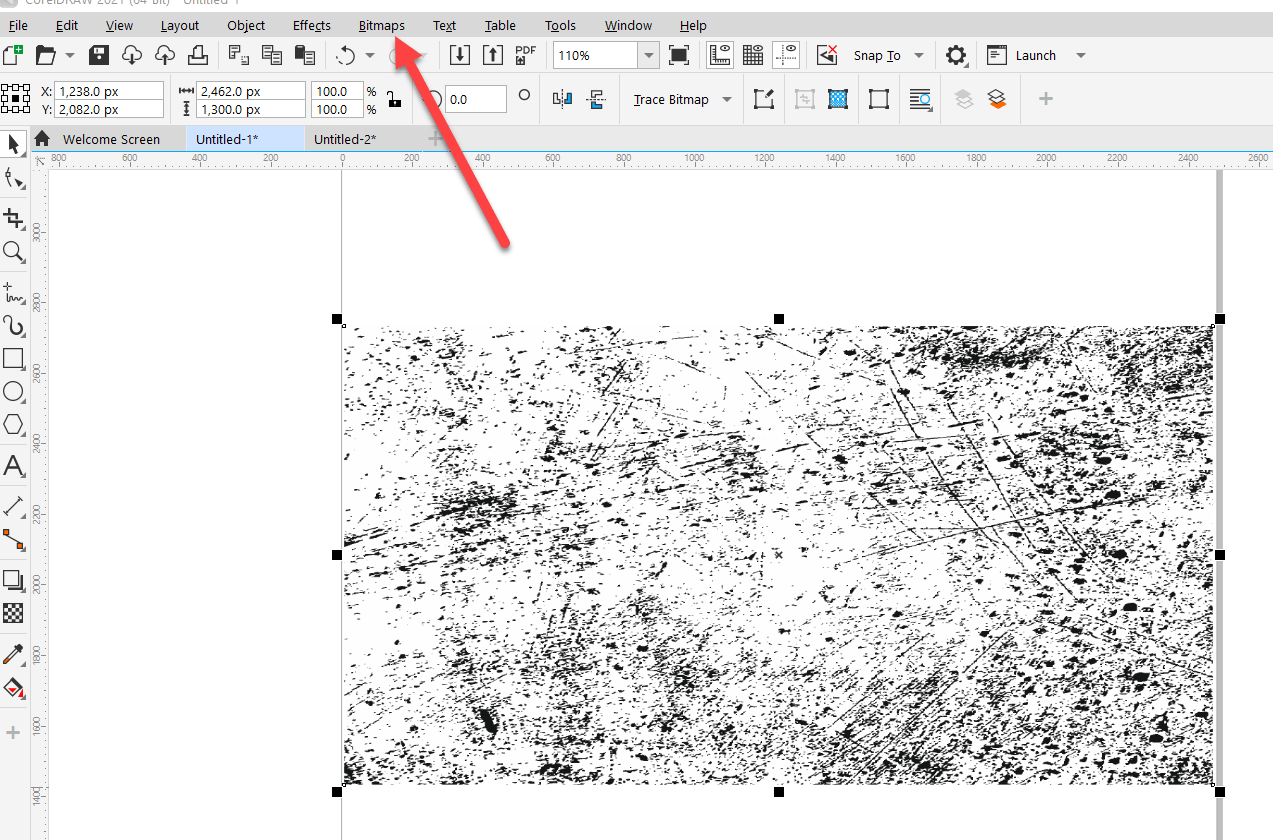Open the wrap text flyout

point(920,99)
